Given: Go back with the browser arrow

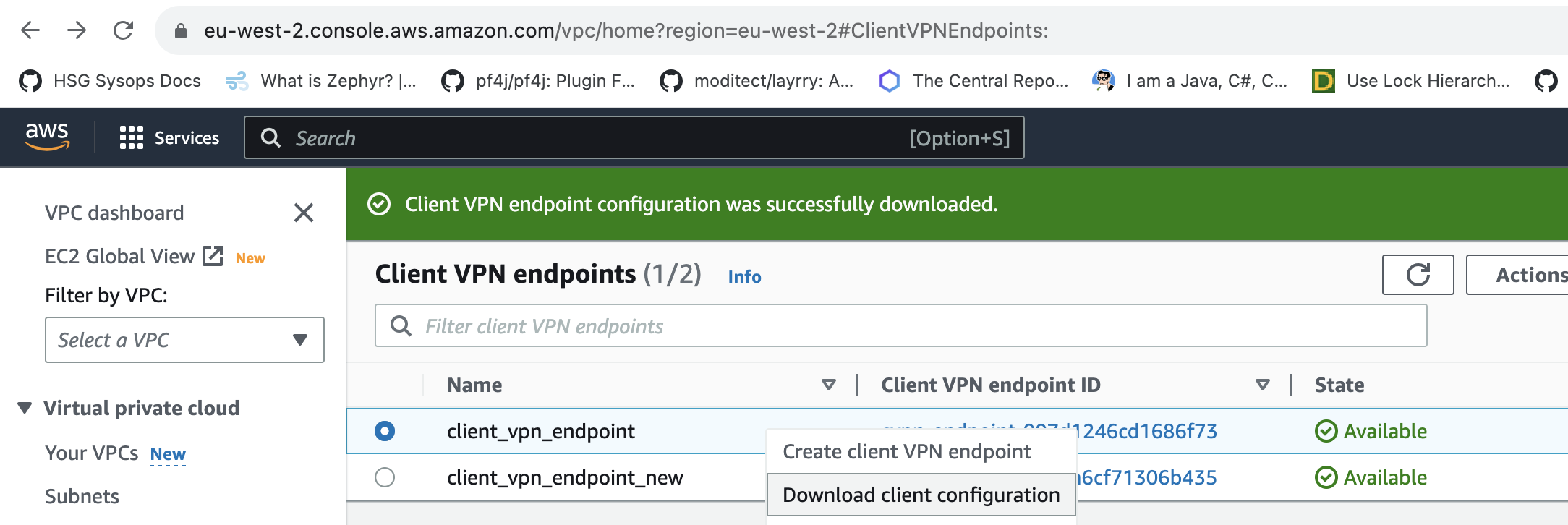Looking at the screenshot, I should tap(30, 30).
